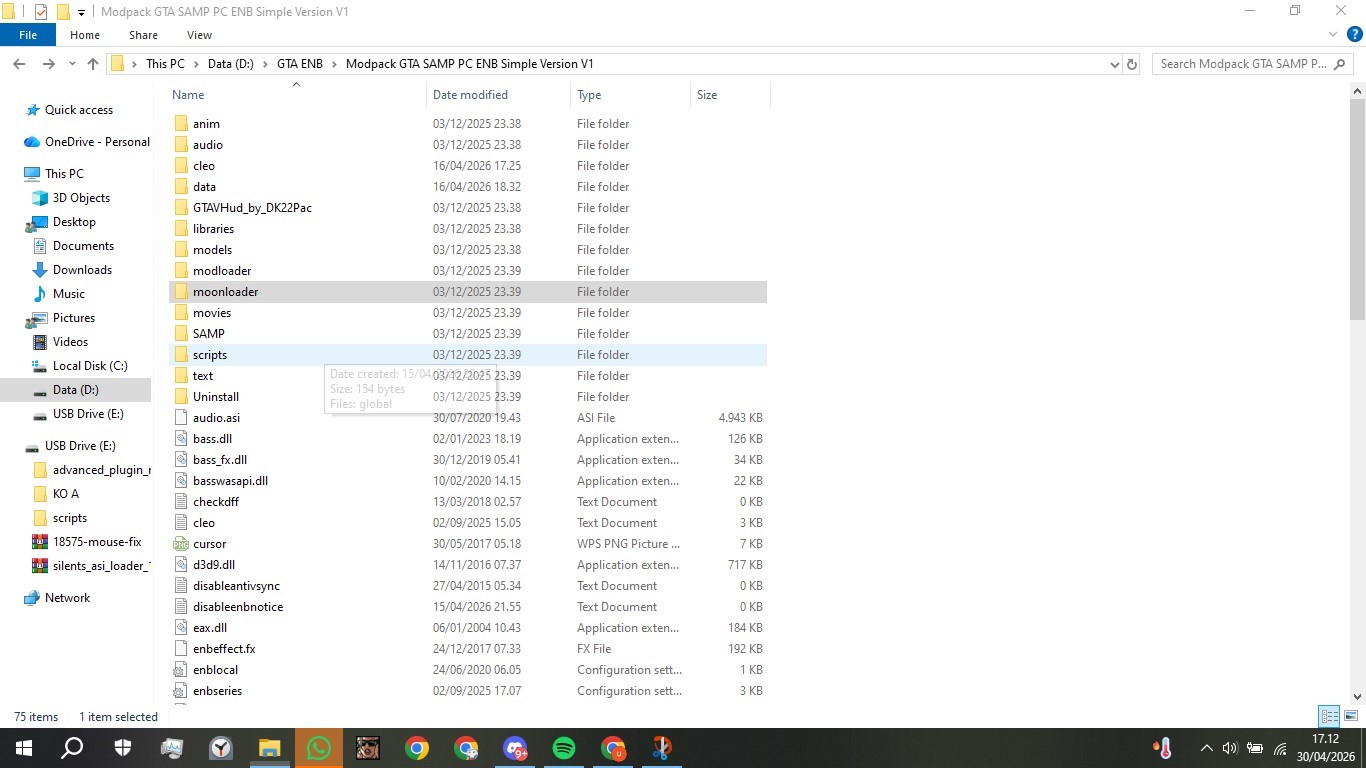This screenshot has width=1366, height=768.
Task: Open the File menu
Action: 28,35
